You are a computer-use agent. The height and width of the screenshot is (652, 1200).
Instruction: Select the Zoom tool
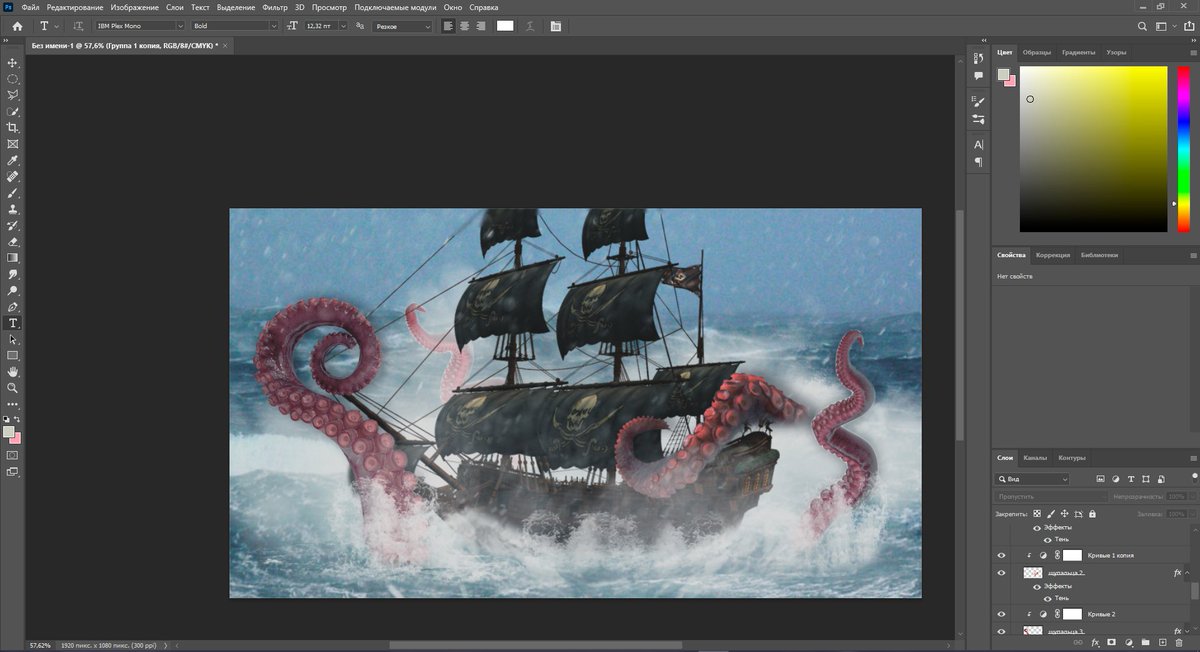coord(13,388)
